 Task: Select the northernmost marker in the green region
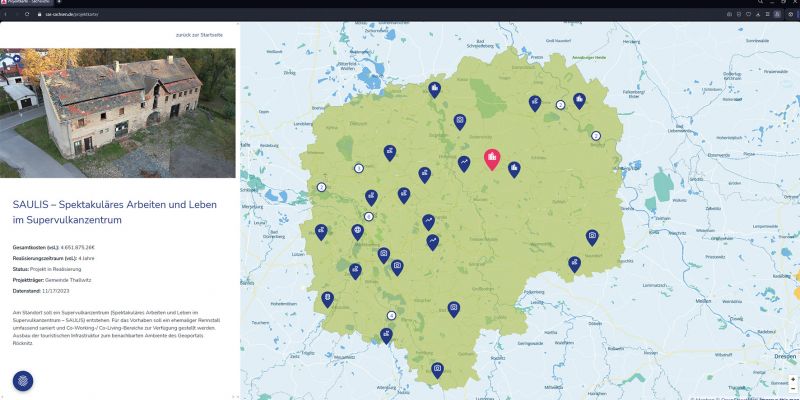click(435, 89)
